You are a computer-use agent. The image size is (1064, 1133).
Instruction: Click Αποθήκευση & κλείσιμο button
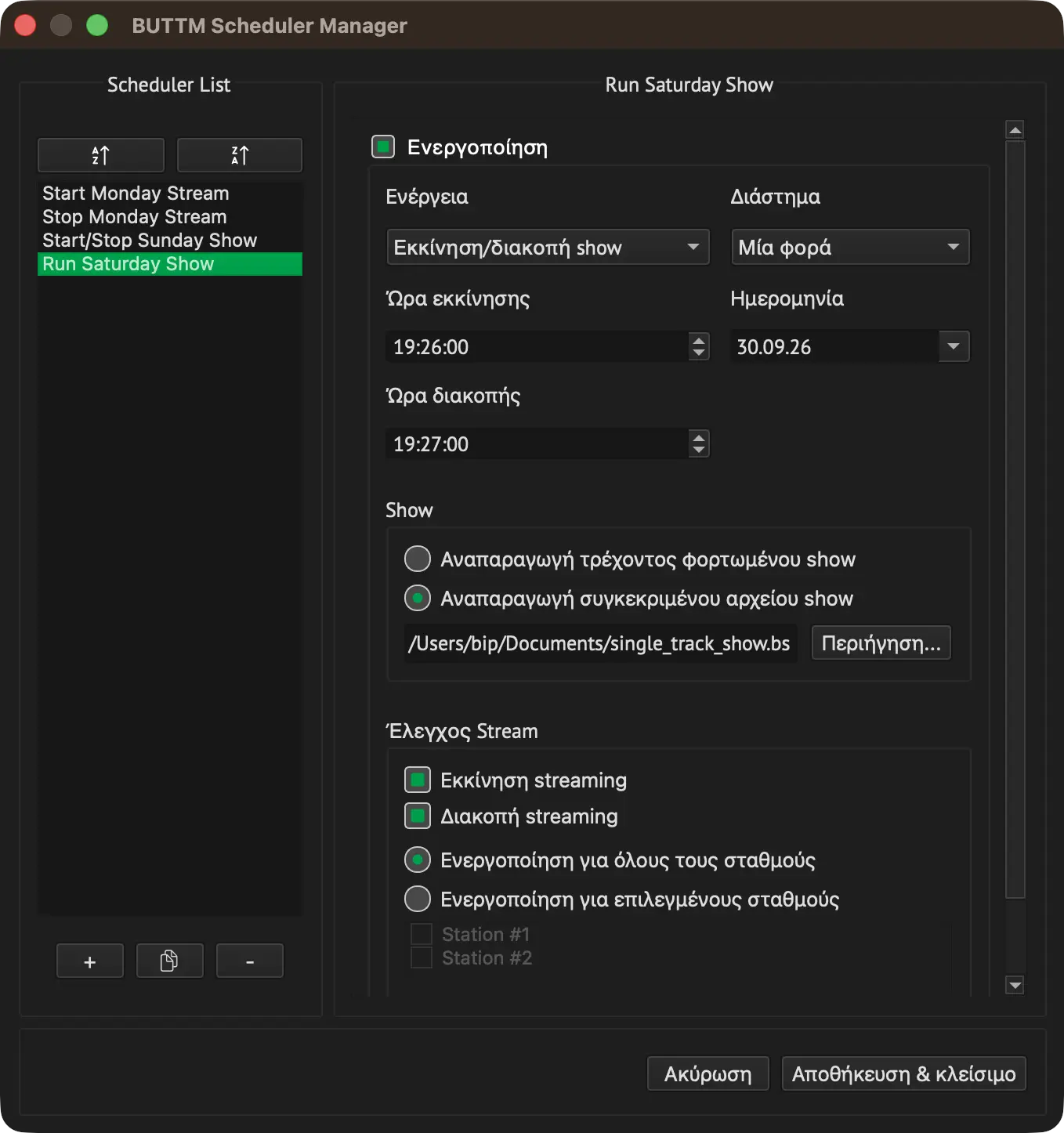click(903, 1073)
